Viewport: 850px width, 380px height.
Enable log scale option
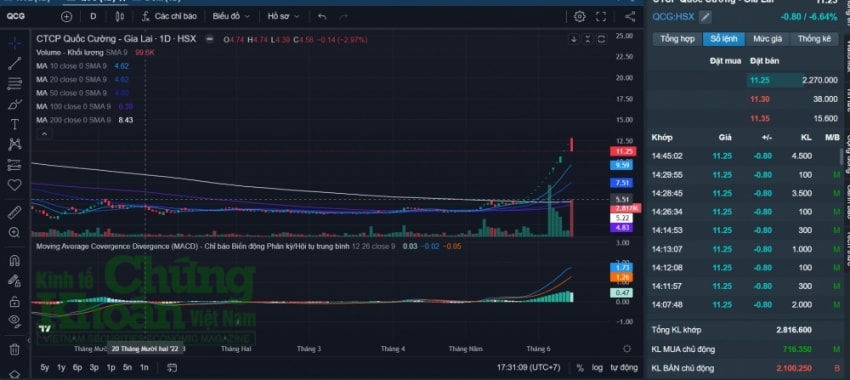[x=597, y=368]
